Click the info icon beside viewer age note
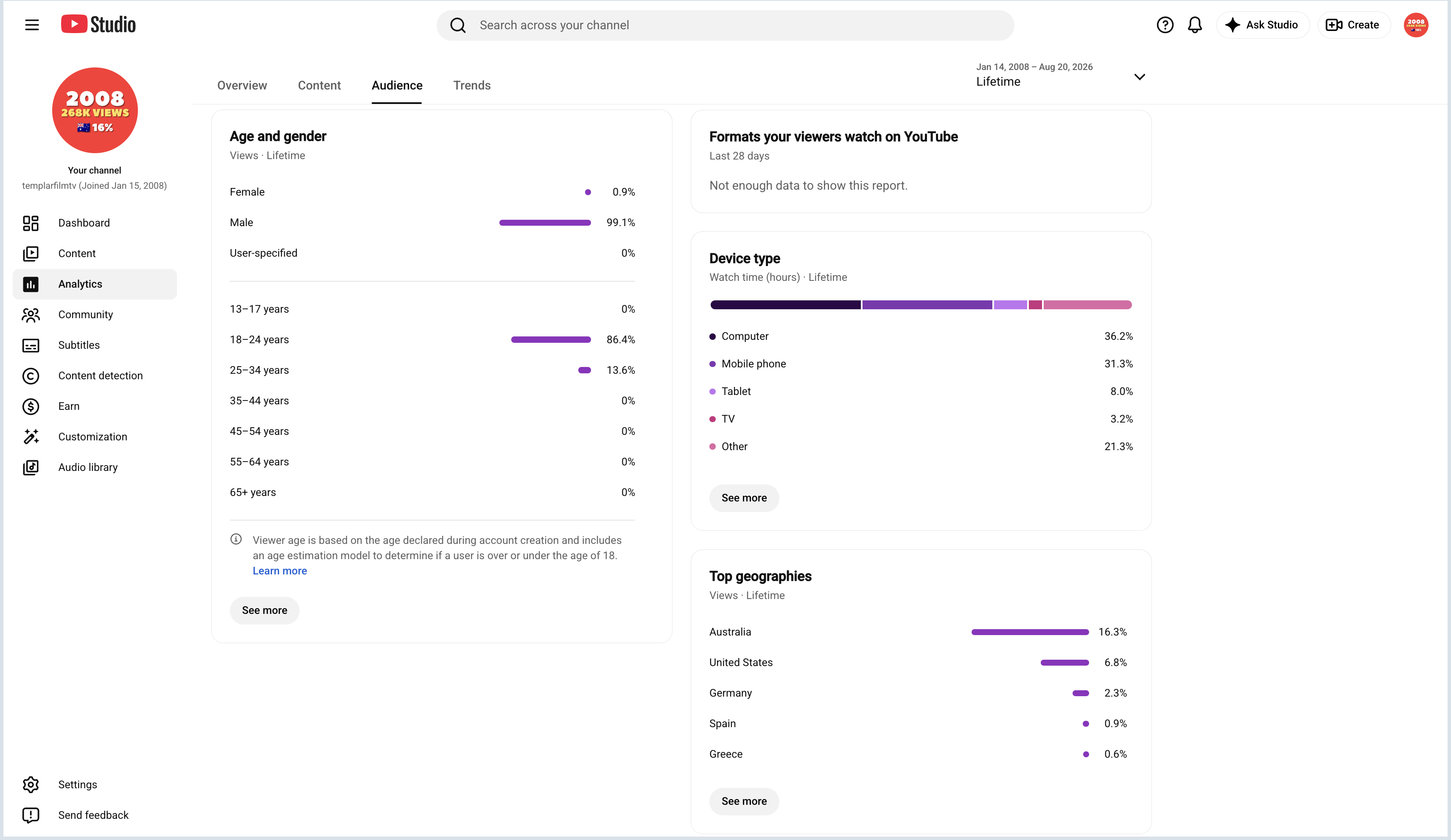This screenshot has width=1451, height=840. click(236, 539)
